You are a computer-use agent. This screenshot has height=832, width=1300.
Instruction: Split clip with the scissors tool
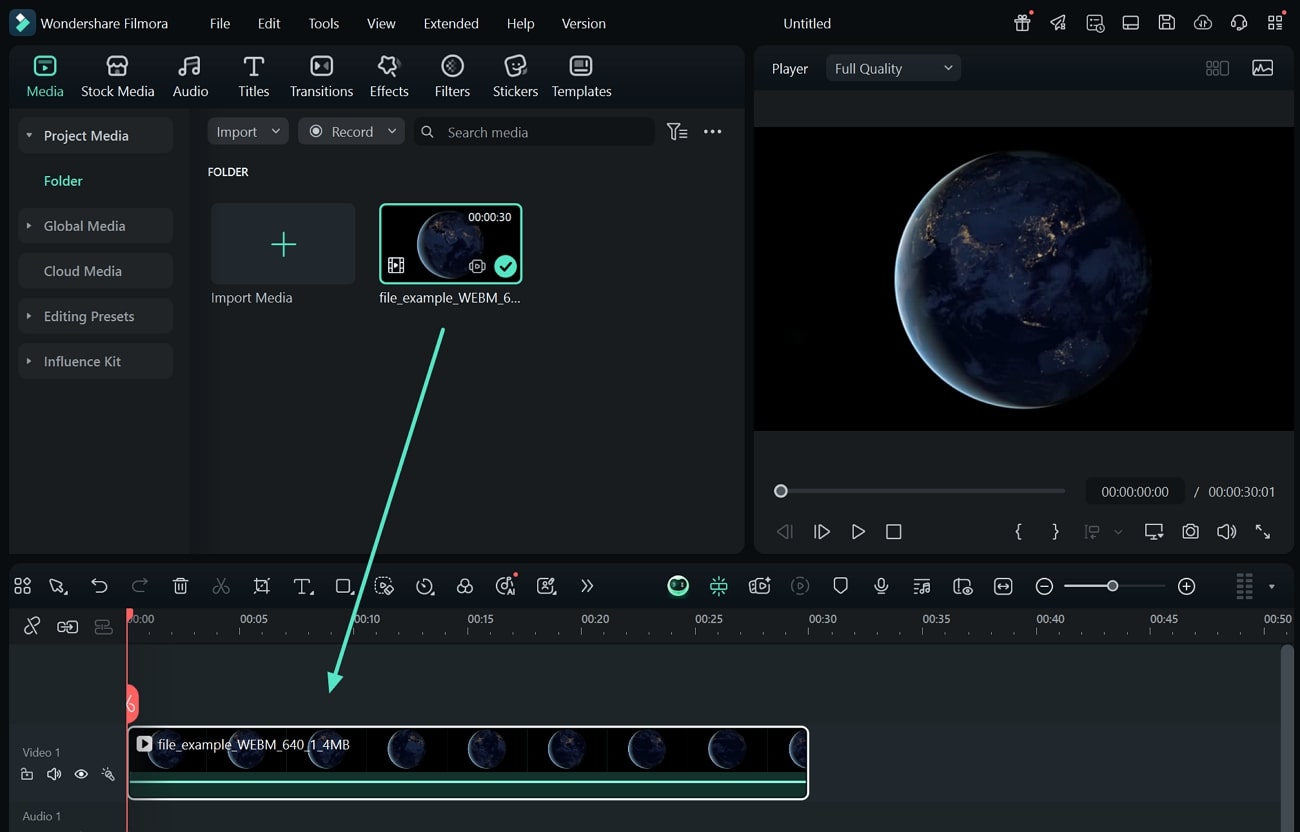[221, 586]
